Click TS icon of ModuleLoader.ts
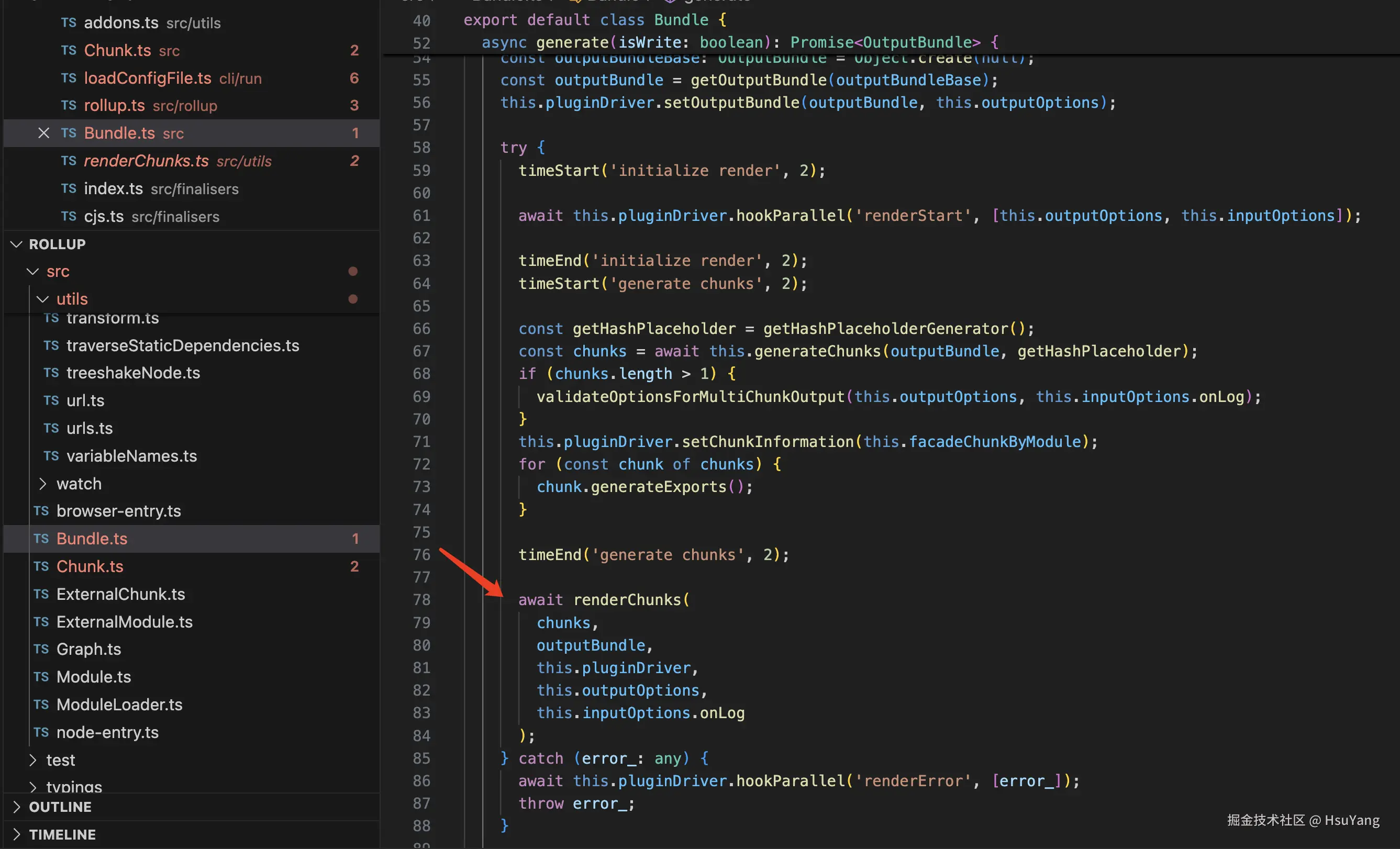 click(x=41, y=704)
